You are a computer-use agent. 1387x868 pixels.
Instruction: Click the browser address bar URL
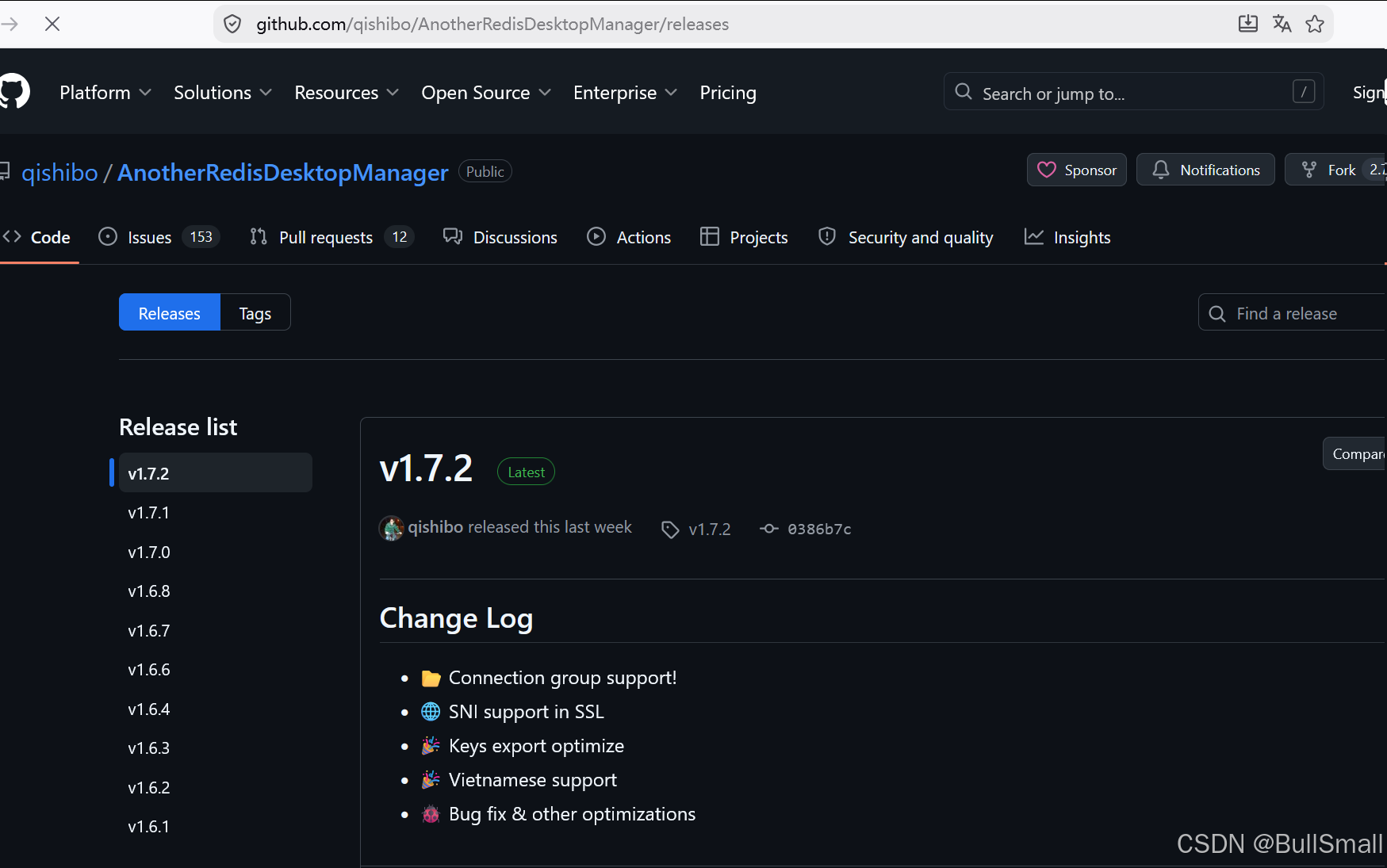(x=492, y=24)
